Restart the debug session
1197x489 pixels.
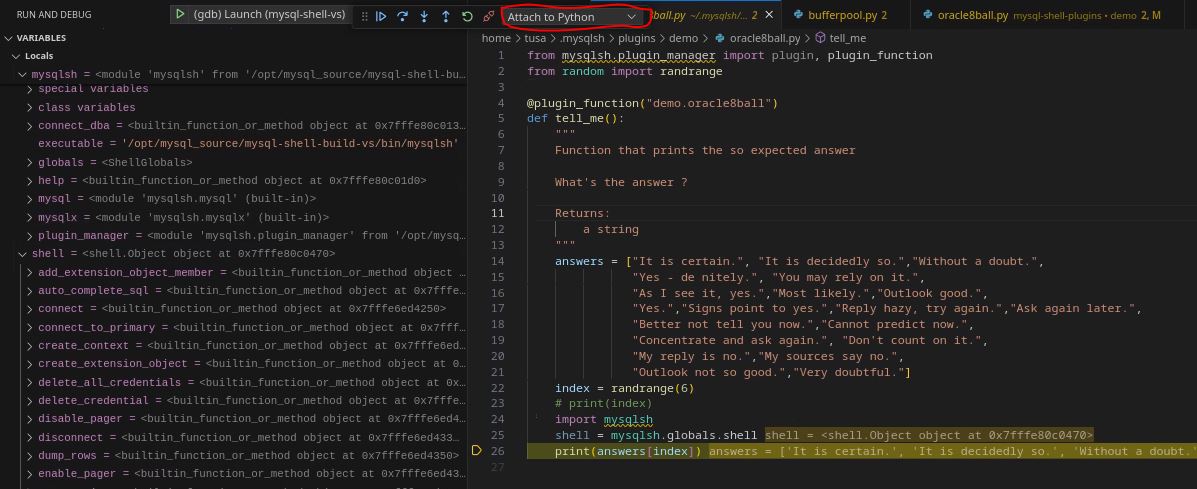click(x=467, y=17)
